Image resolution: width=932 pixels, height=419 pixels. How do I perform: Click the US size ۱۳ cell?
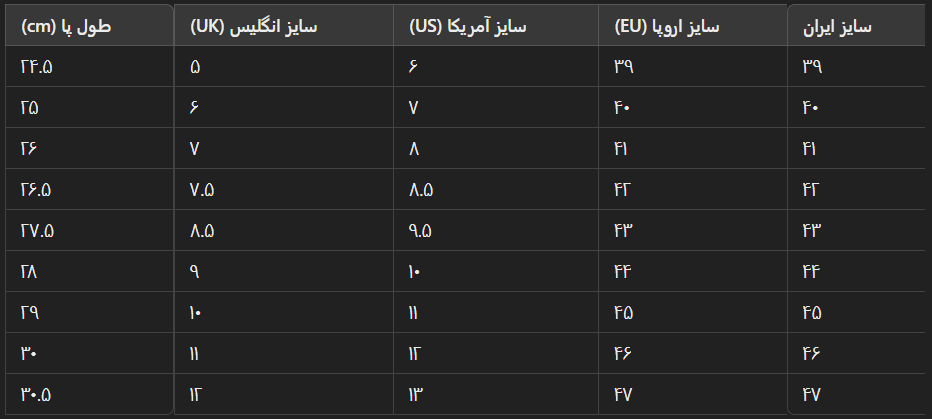[496, 394]
